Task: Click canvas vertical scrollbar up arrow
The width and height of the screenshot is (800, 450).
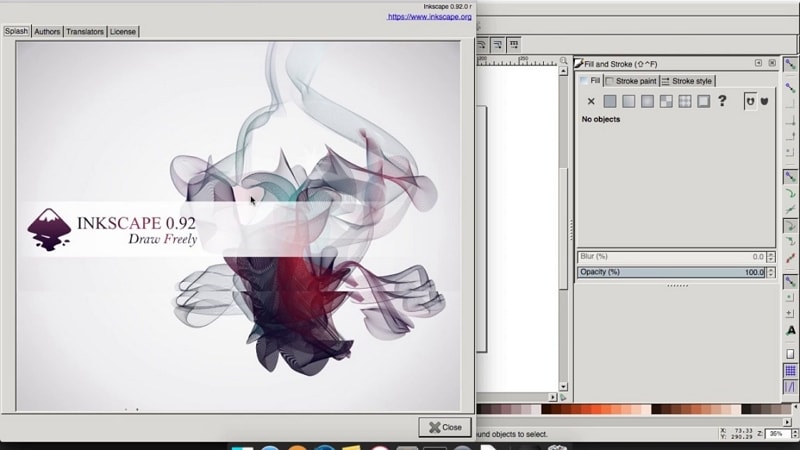Action: tap(563, 71)
